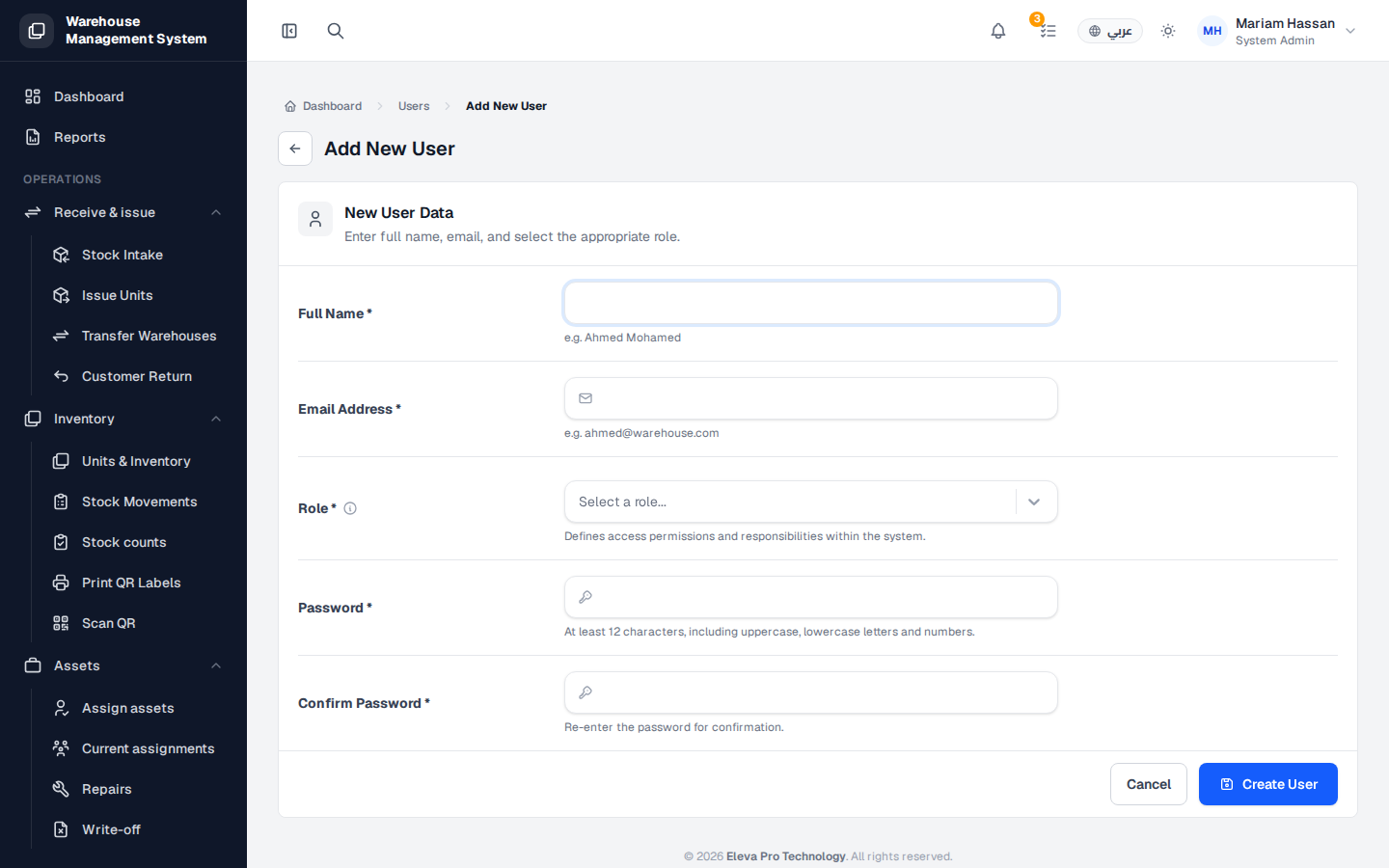
Task: Open Mariam Hassan user menu
Action: (1277, 31)
